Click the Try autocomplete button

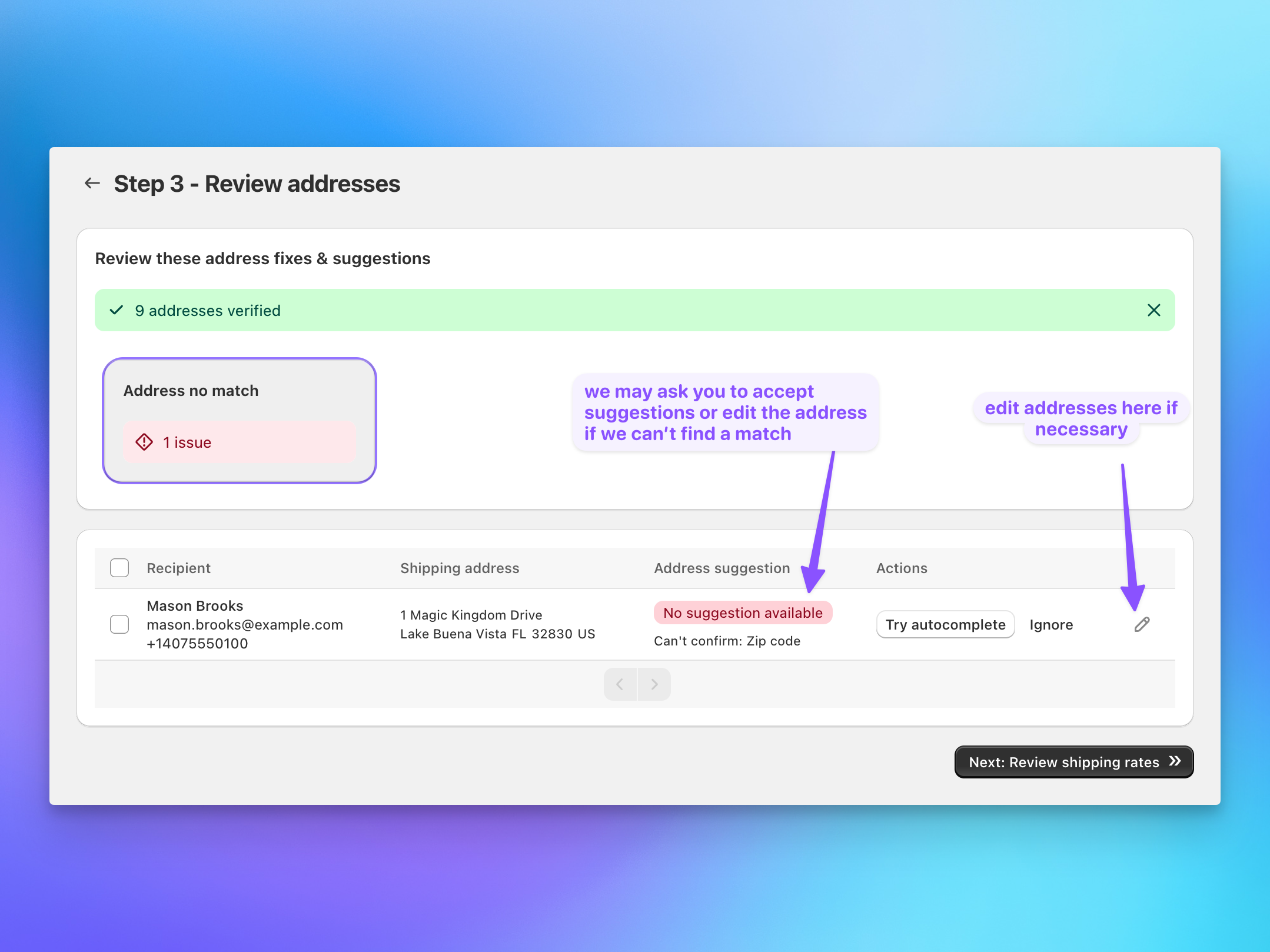click(945, 624)
